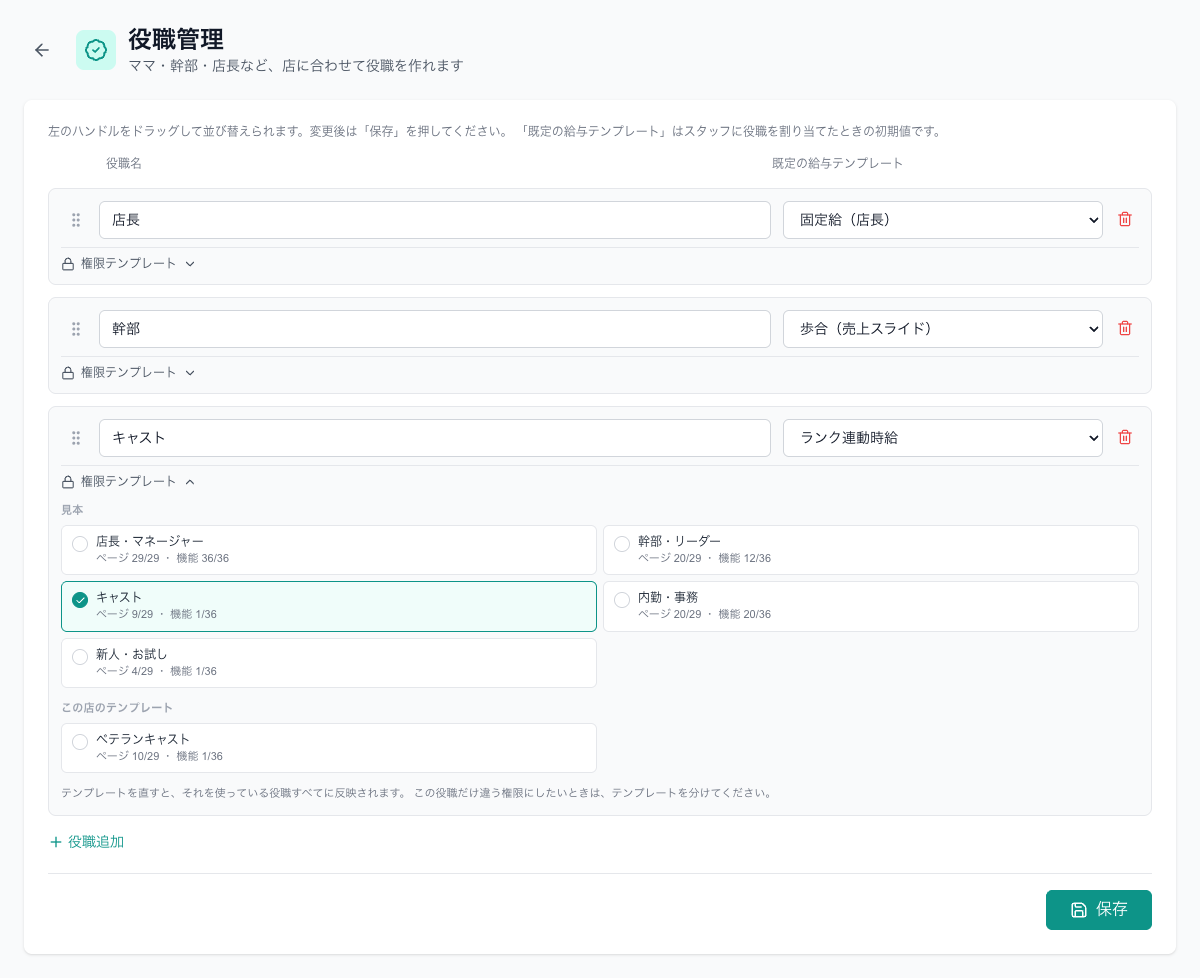Grab the drag handle for 幹部 row
Viewport: 1200px width, 978px height.
[x=76, y=329]
